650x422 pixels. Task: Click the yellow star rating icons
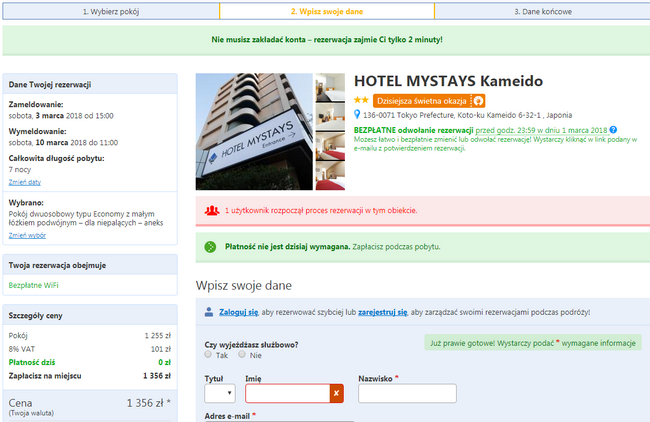361,100
